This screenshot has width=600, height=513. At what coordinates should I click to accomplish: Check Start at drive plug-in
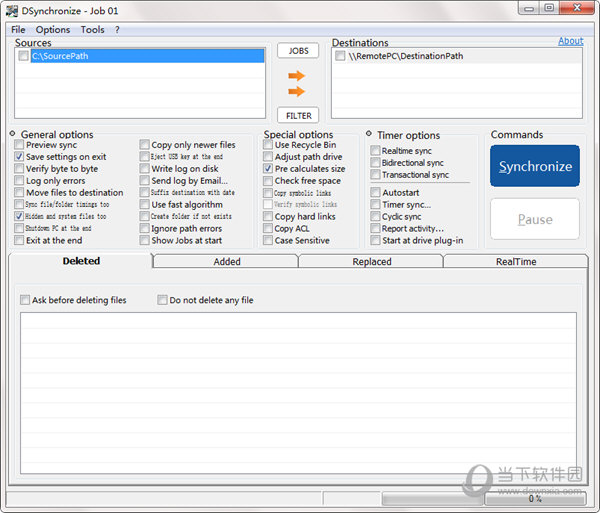point(375,240)
